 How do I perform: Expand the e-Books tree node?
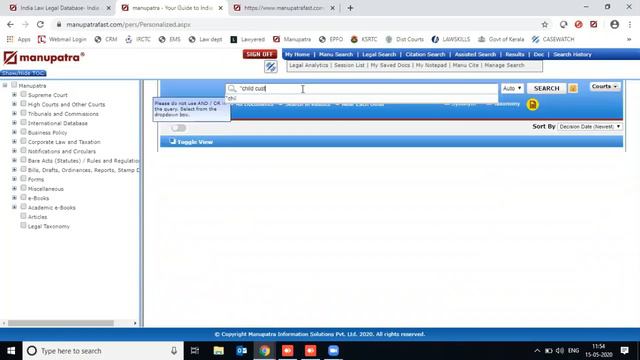[x=14, y=198]
